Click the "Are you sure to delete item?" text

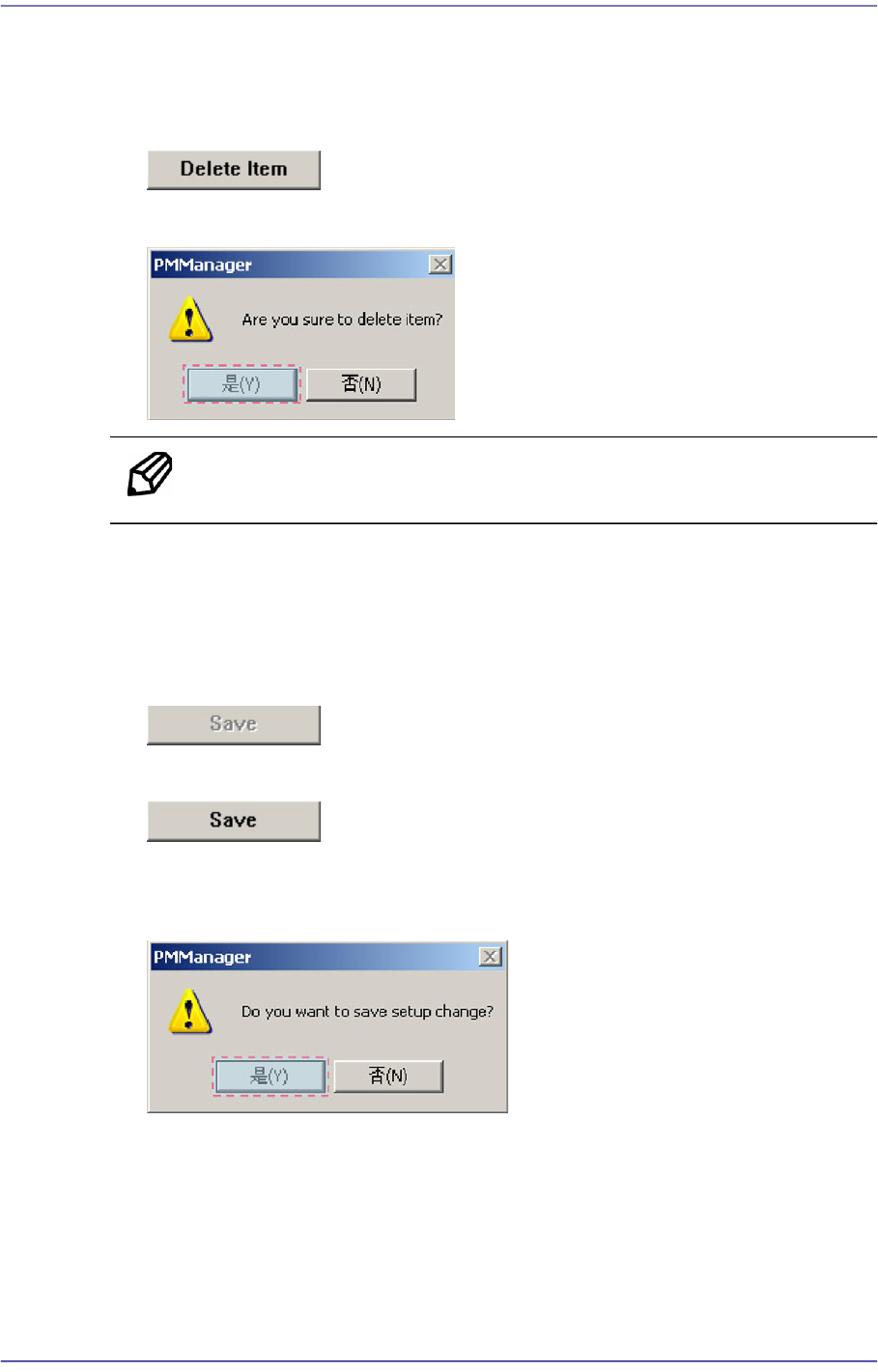coord(342,320)
